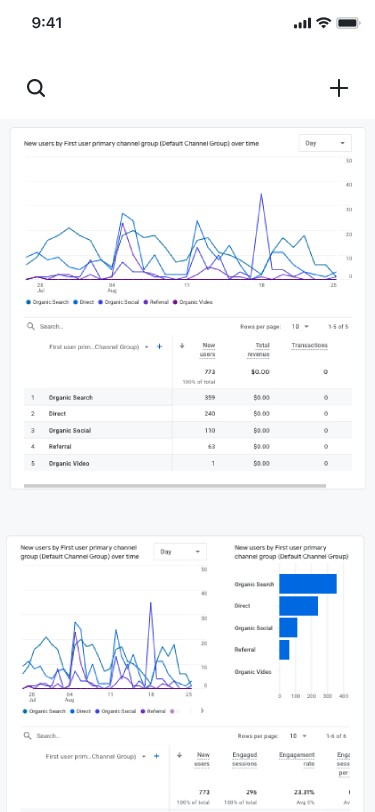The image size is (375, 812).
Task: Tap the plus icon in header
Action: 339,89
